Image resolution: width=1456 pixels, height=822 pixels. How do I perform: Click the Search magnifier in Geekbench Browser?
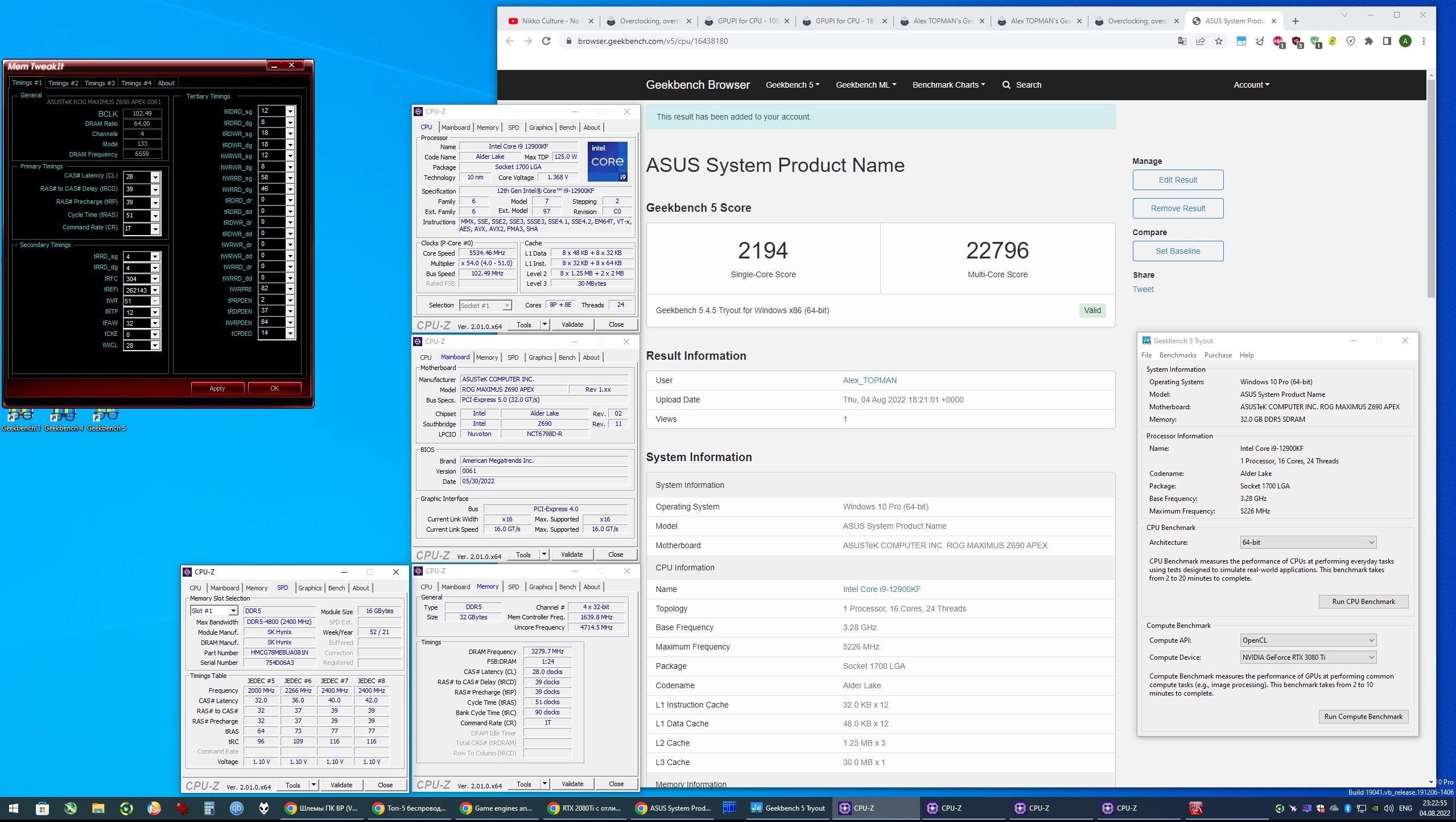click(x=1007, y=85)
